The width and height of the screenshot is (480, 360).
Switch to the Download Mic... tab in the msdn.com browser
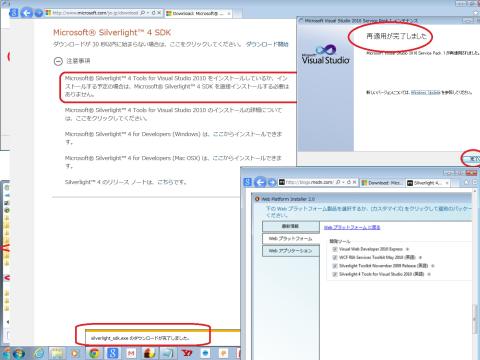coord(382,183)
